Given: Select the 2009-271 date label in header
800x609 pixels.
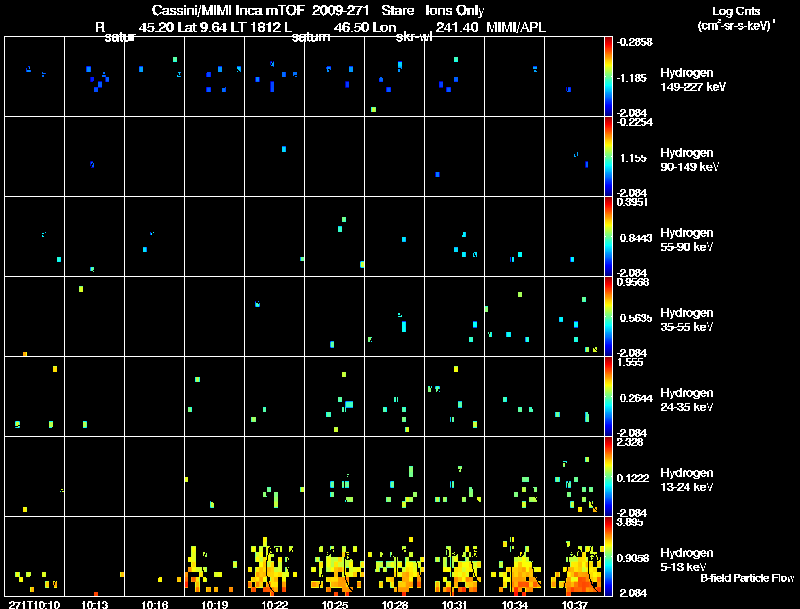Looking at the screenshot, I should point(340,10).
